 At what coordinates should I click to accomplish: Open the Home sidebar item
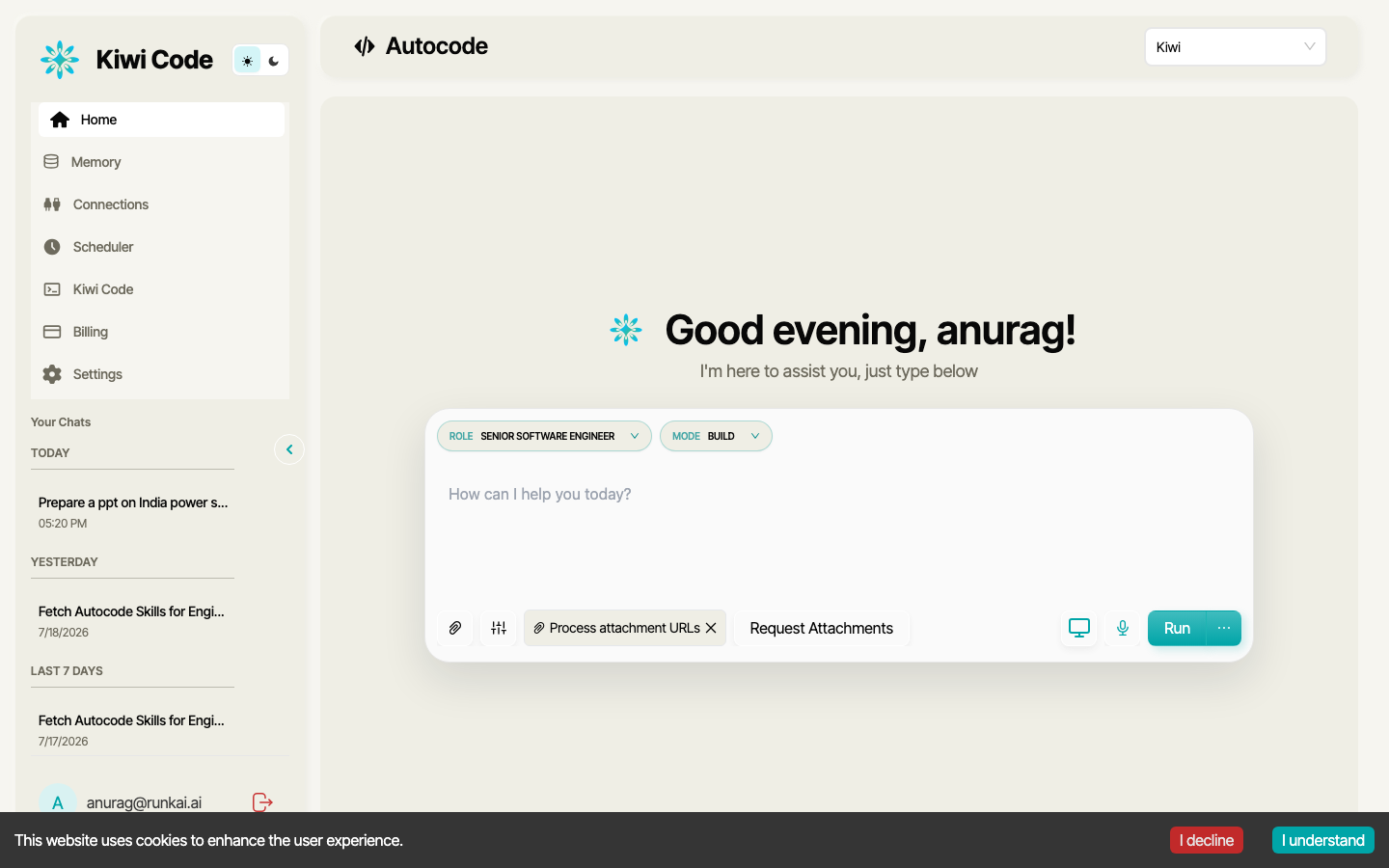(161, 120)
